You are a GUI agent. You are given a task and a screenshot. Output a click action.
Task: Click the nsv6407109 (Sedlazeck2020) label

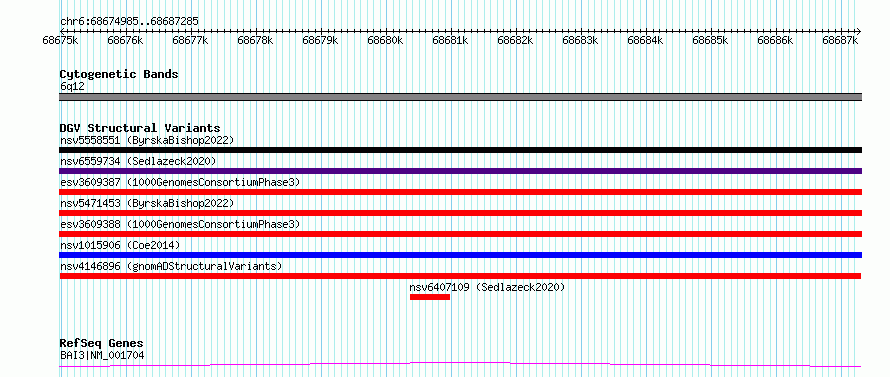[488, 287]
